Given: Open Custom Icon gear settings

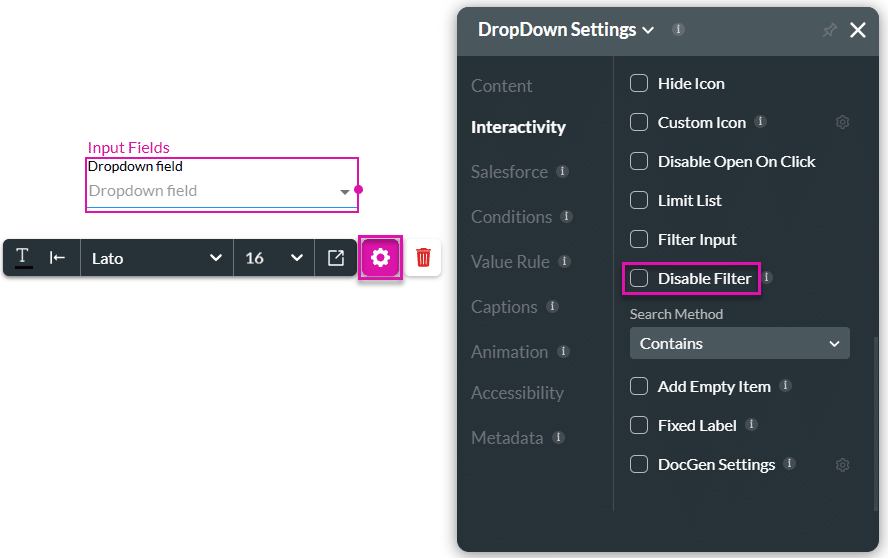Looking at the screenshot, I should pyautogui.click(x=842, y=122).
